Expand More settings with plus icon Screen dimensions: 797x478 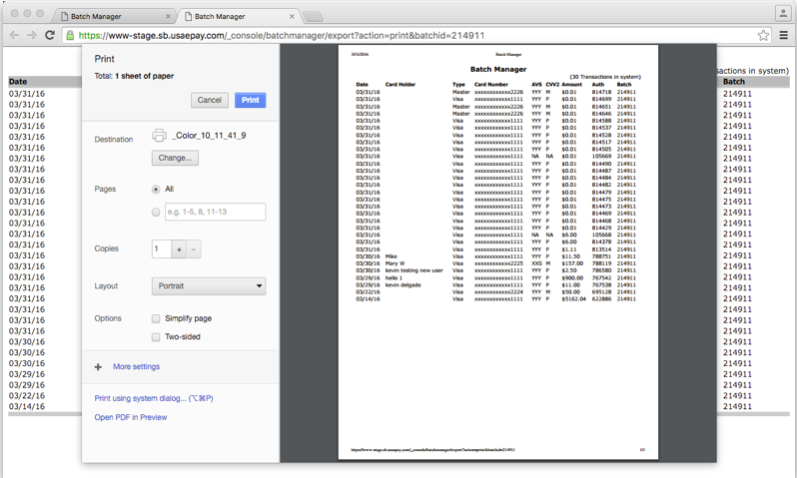tap(98, 367)
